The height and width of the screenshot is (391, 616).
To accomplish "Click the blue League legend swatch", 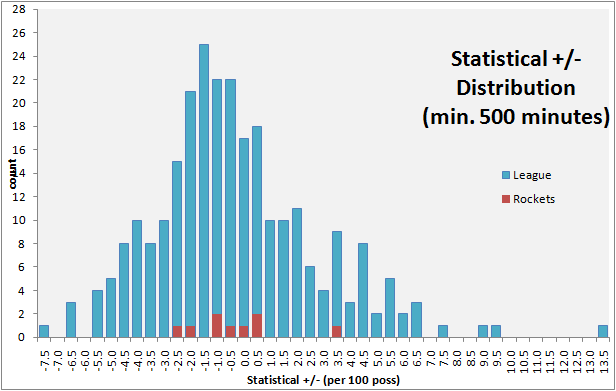I will (x=506, y=175).
